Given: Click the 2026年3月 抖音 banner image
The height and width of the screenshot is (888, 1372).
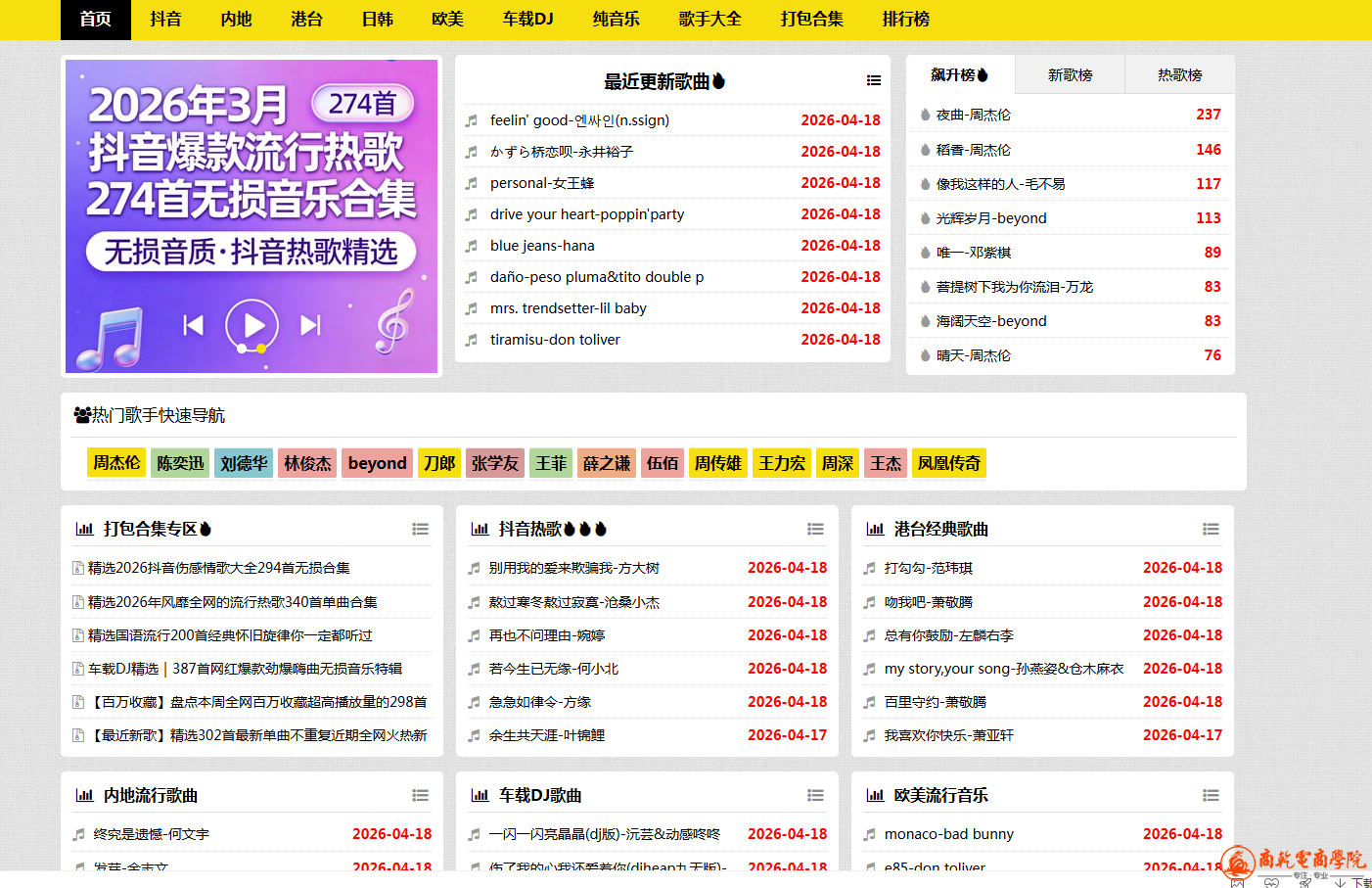Looking at the screenshot, I should coord(252,216).
